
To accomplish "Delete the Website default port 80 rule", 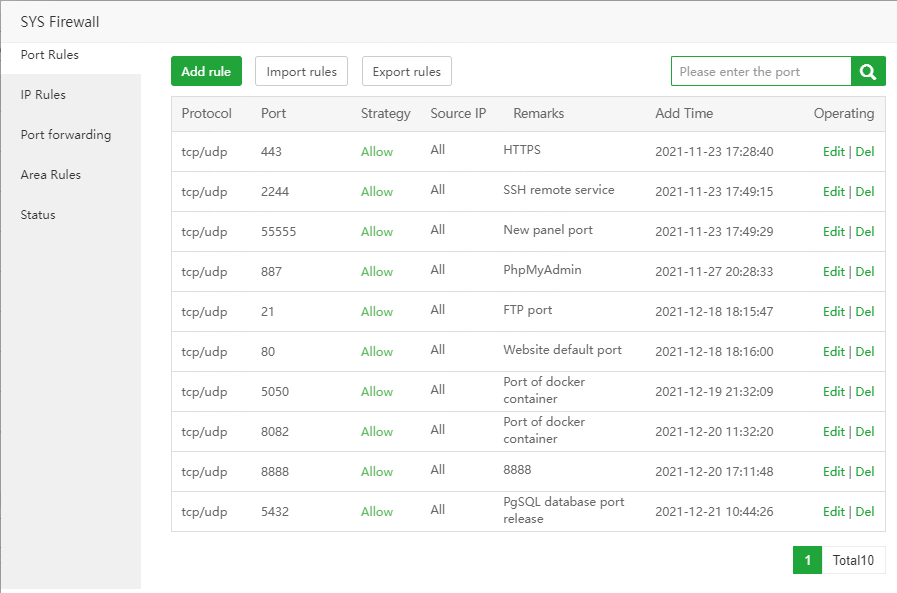I will pos(865,352).
